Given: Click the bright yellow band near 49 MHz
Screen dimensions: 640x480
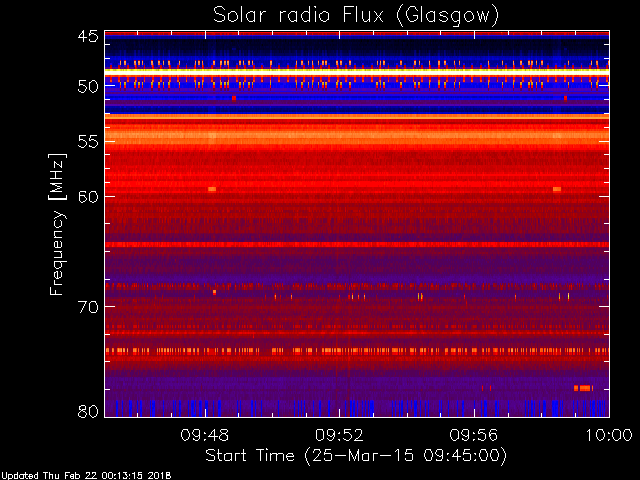Looking at the screenshot, I should [x=357, y=71].
